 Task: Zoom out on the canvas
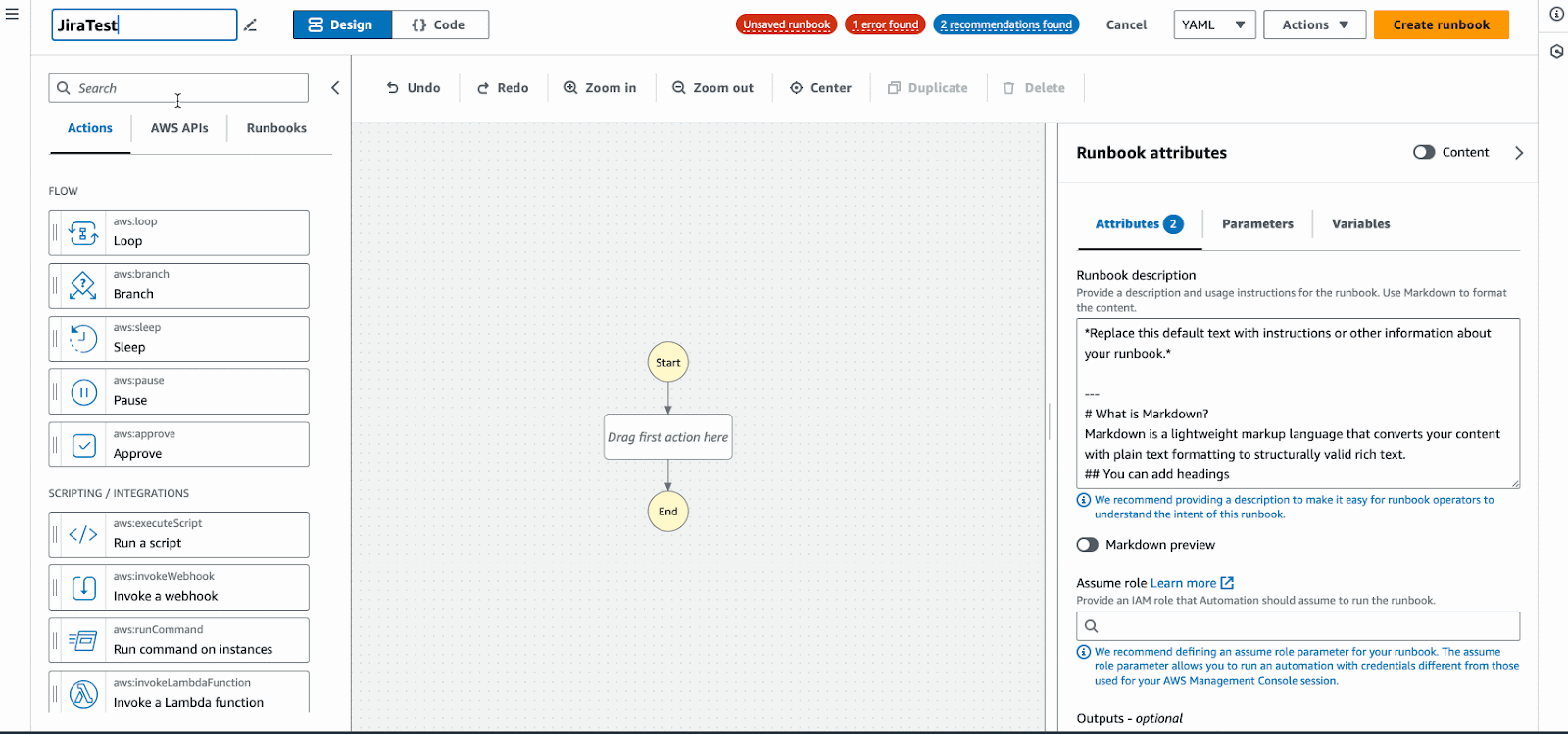[x=712, y=88]
